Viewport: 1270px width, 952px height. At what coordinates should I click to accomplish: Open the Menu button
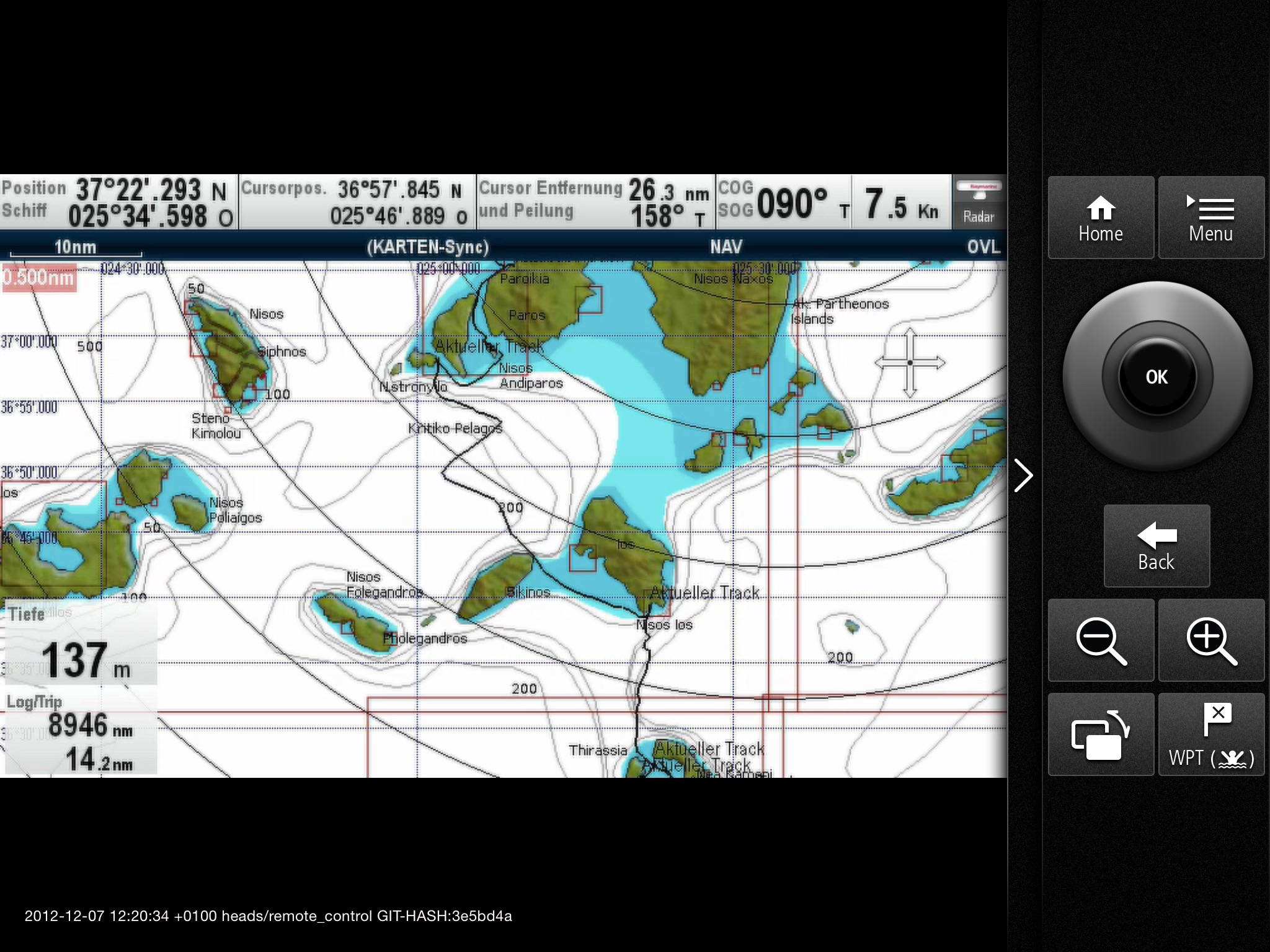[x=1211, y=218]
